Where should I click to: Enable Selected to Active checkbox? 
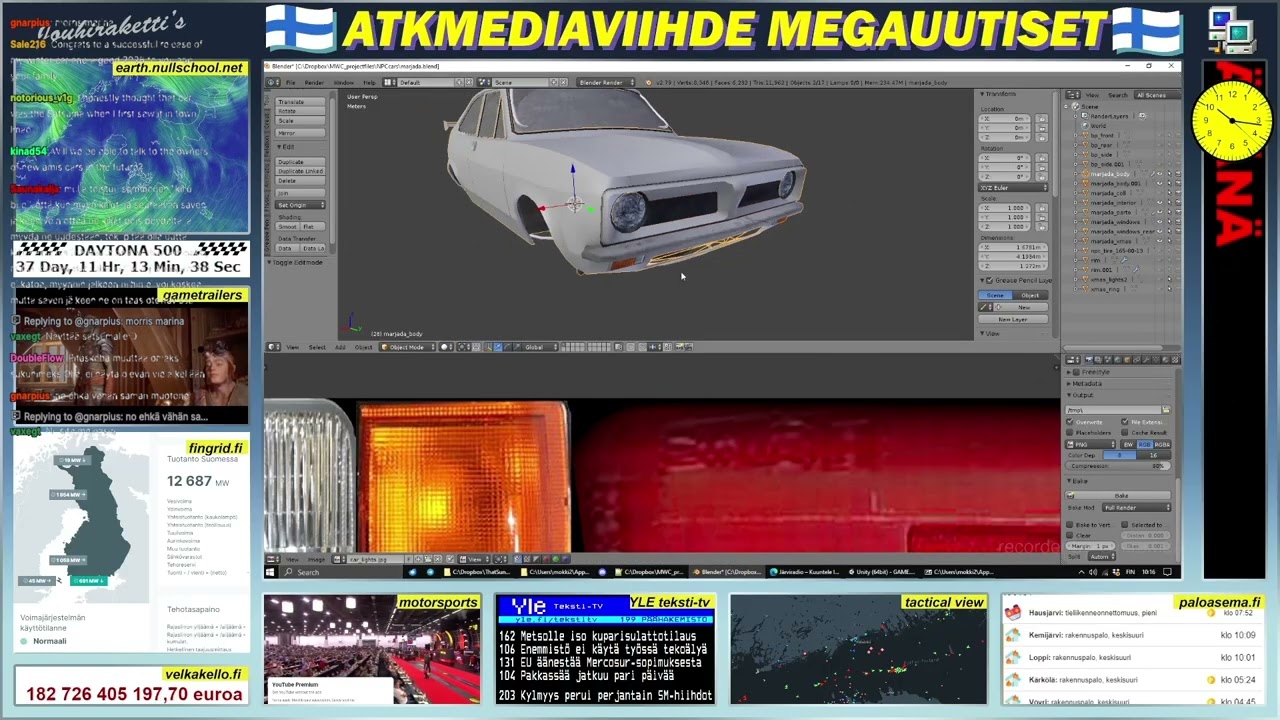1124,525
